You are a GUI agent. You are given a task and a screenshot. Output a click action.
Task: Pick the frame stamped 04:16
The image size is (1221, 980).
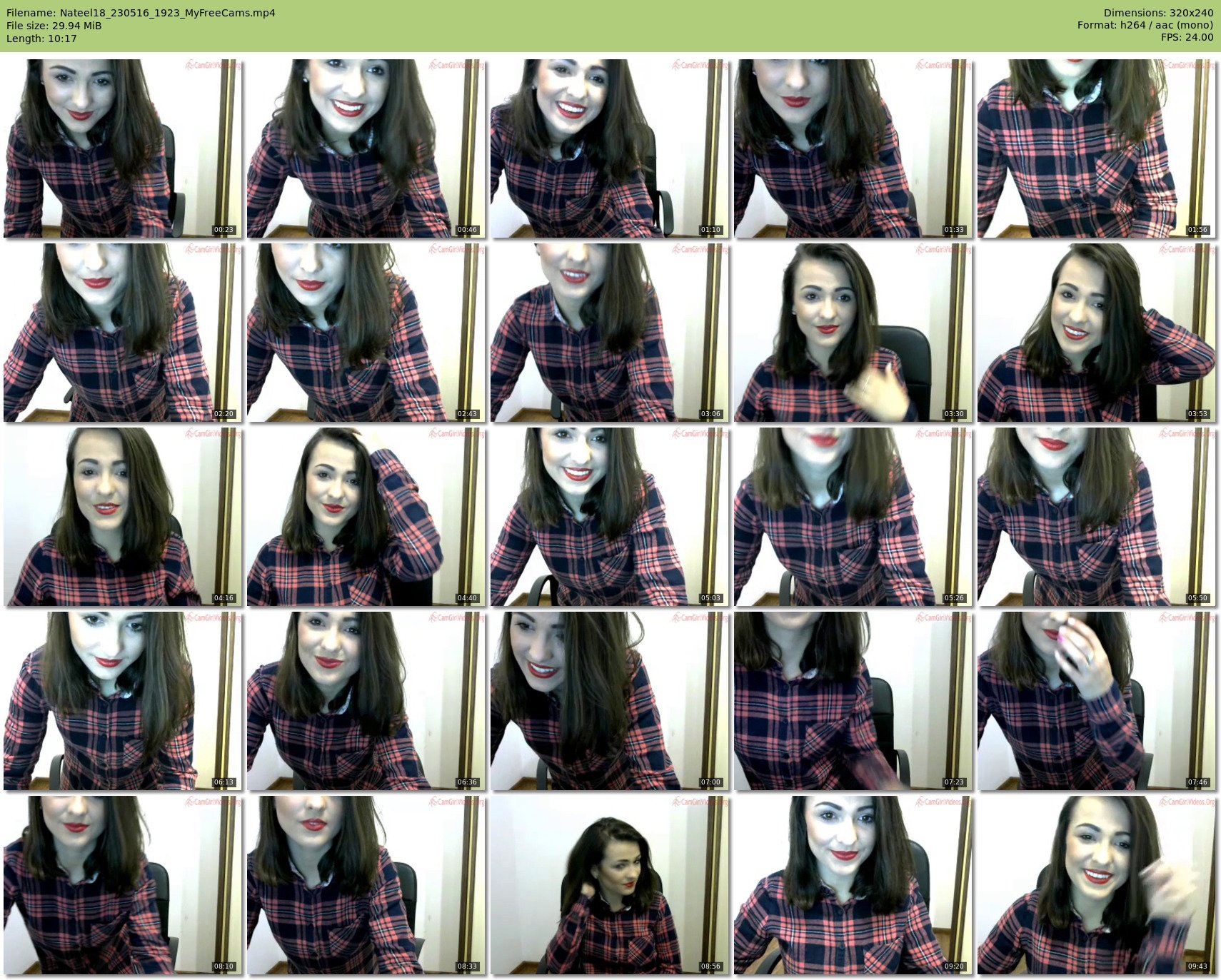click(123, 517)
